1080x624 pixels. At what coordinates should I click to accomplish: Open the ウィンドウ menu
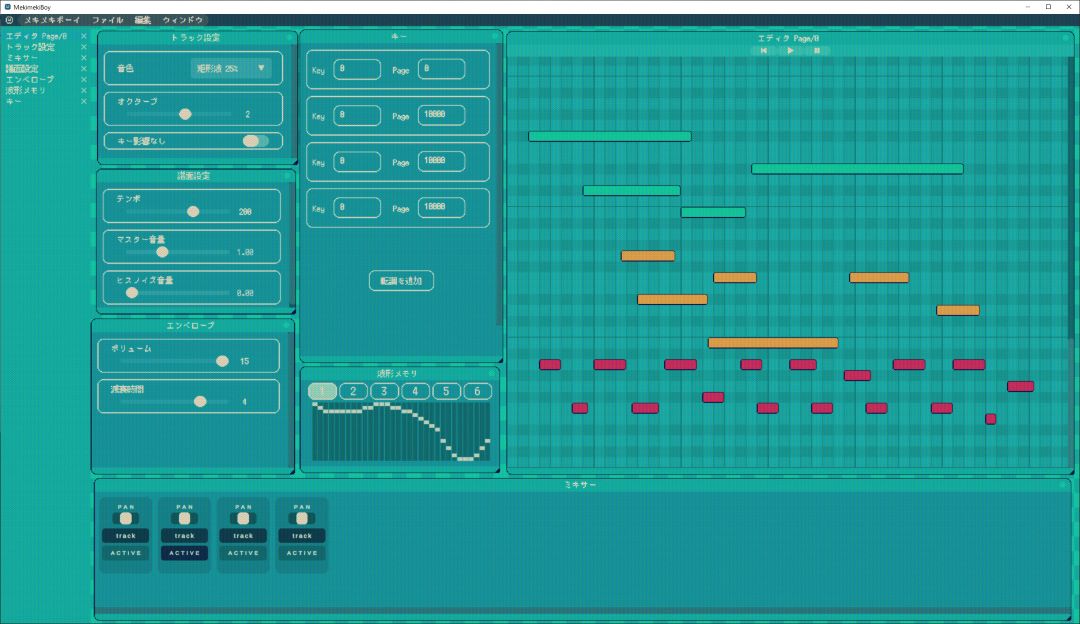[183, 20]
